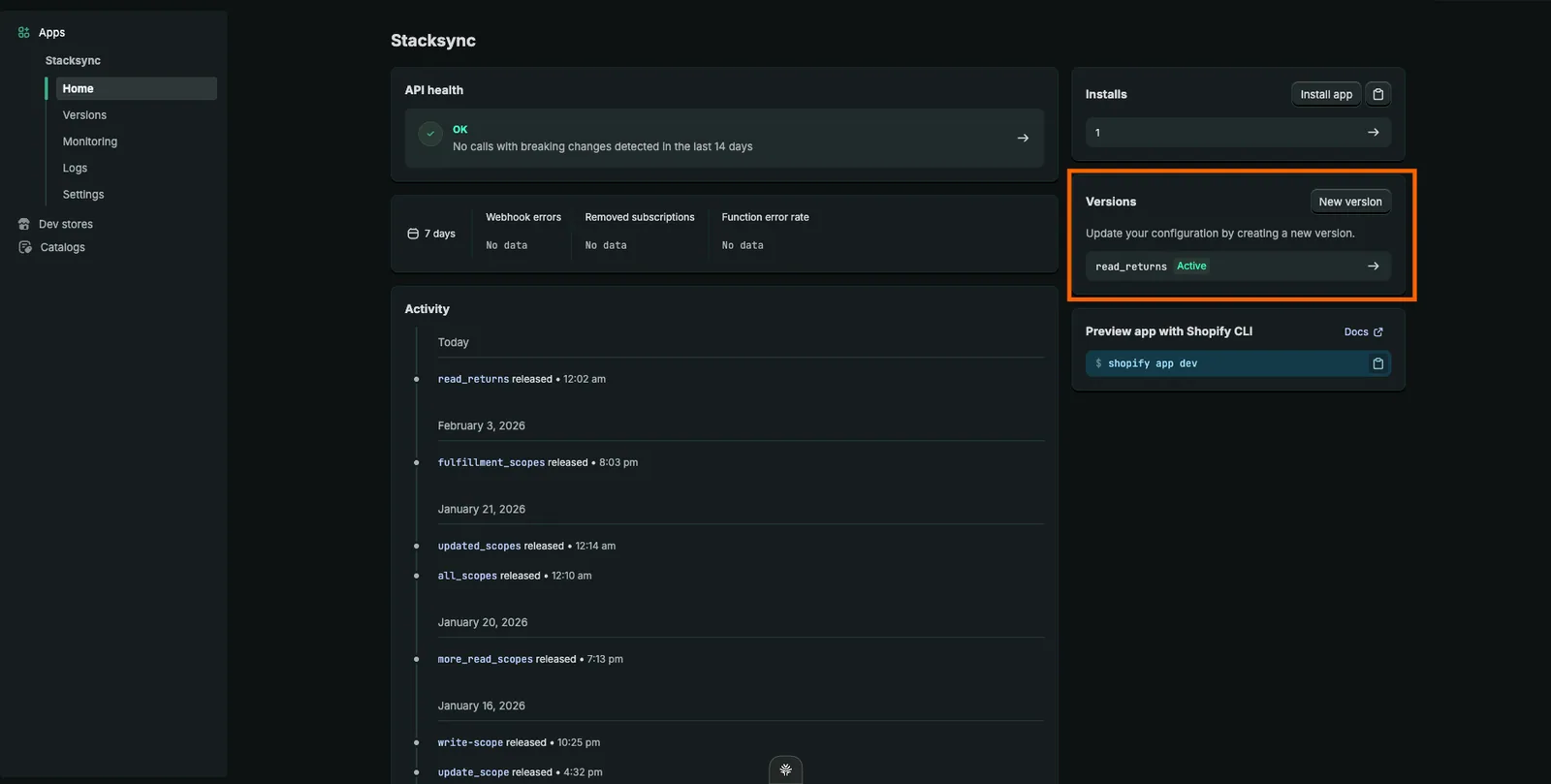Click the Today activity header

tap(453, 342)
